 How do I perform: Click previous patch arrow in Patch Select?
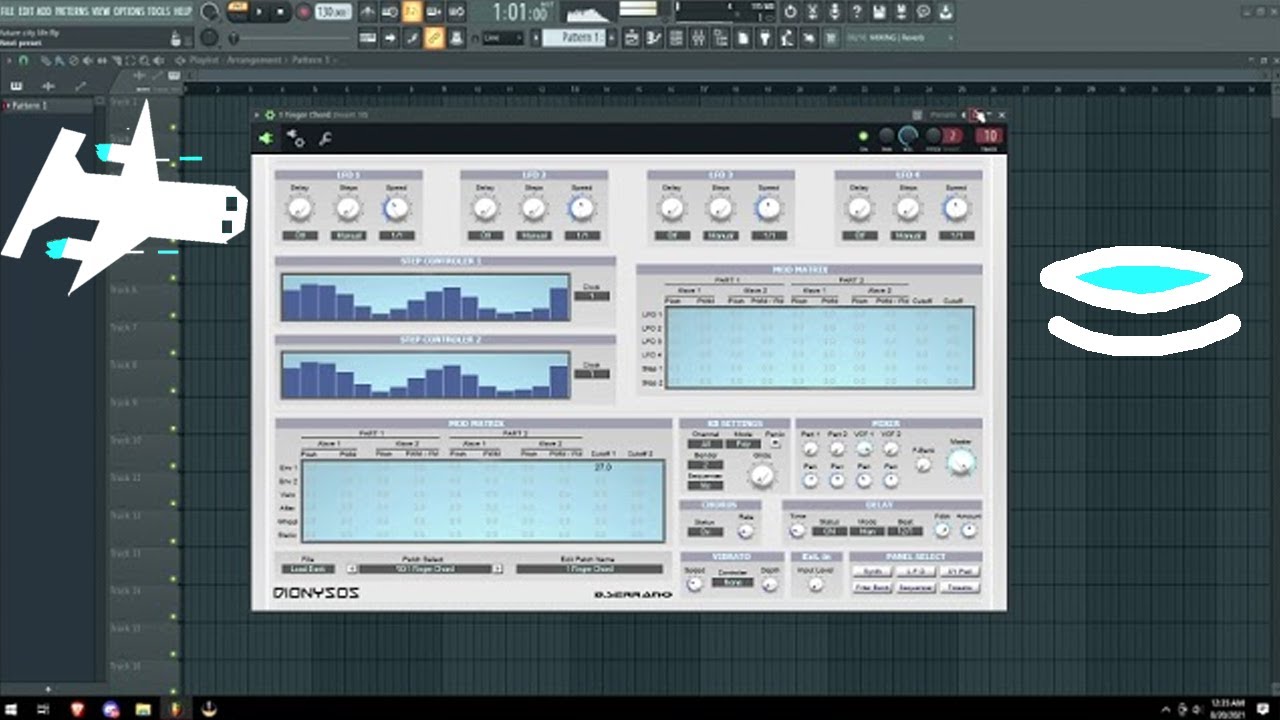coord(352,569)
